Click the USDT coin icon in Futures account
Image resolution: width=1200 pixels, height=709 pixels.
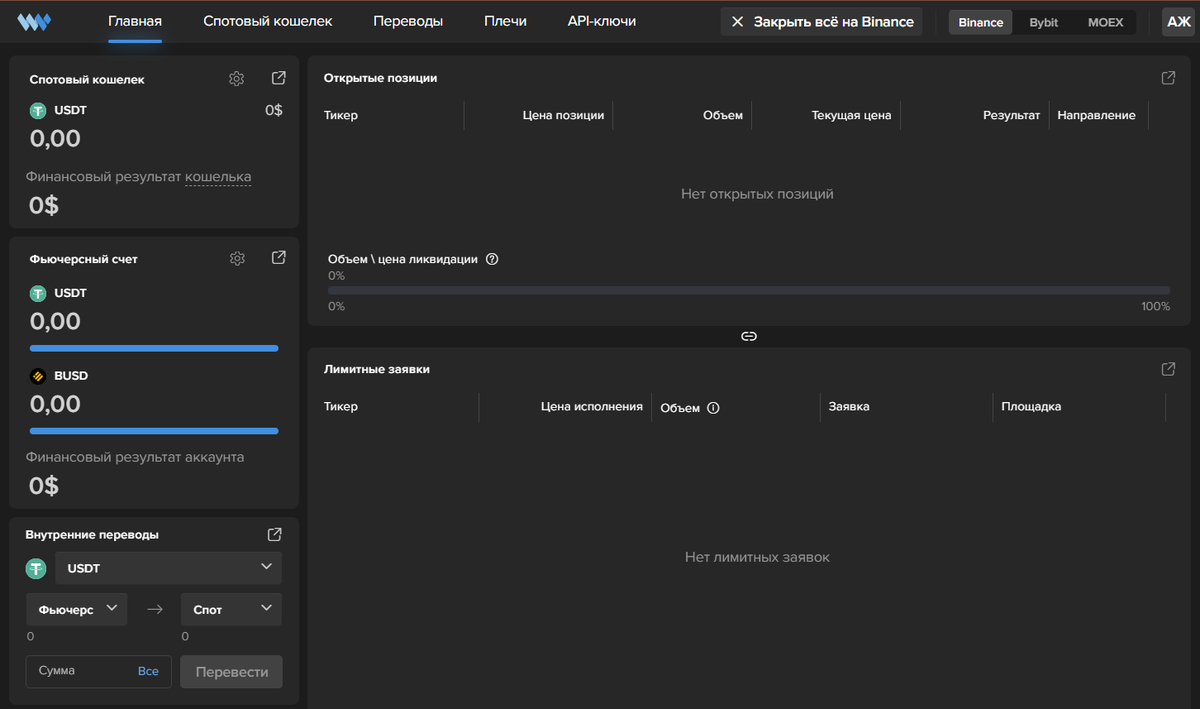coord(38,293)
